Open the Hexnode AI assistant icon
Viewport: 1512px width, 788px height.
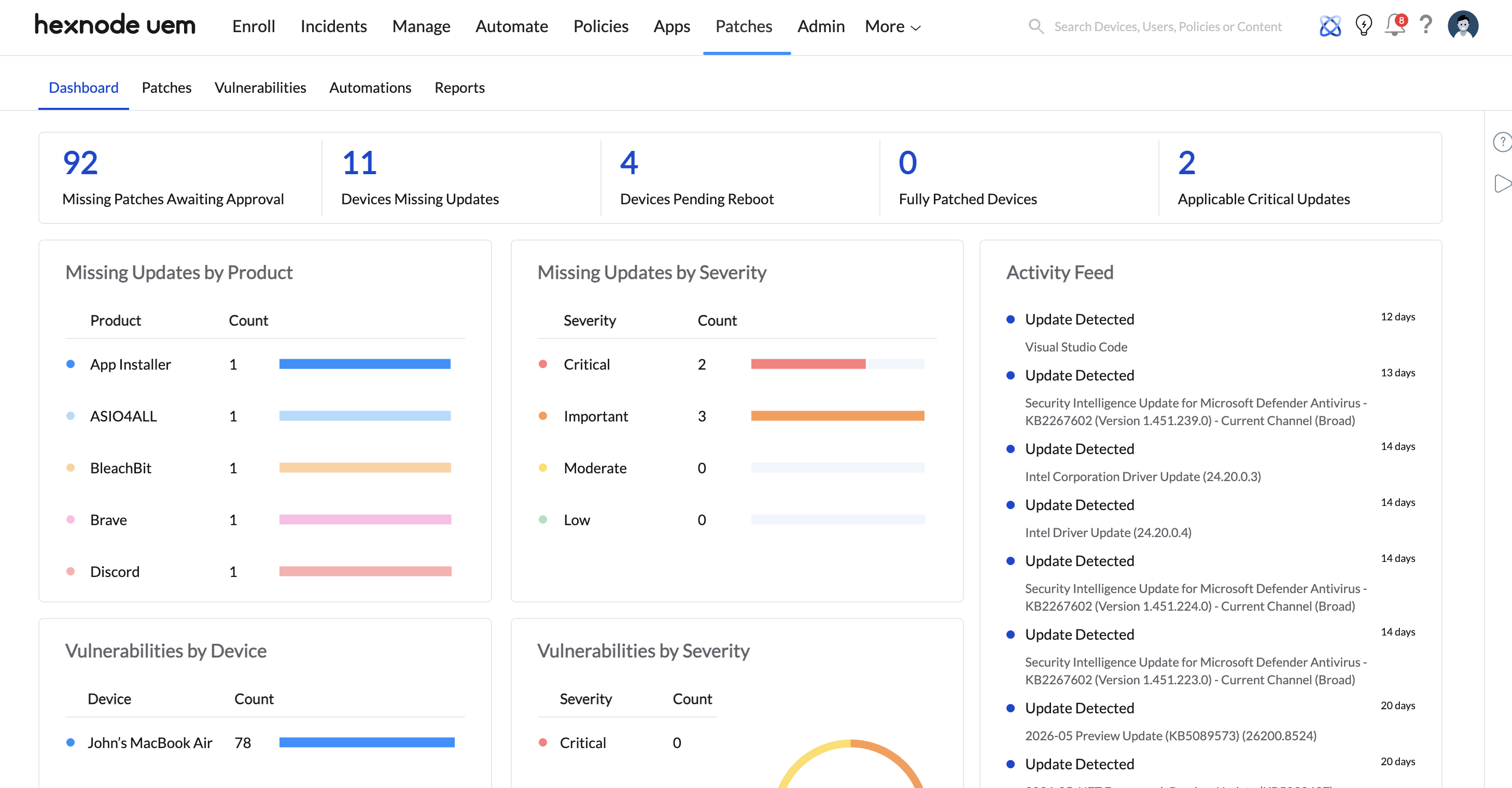pos(1330,26)
